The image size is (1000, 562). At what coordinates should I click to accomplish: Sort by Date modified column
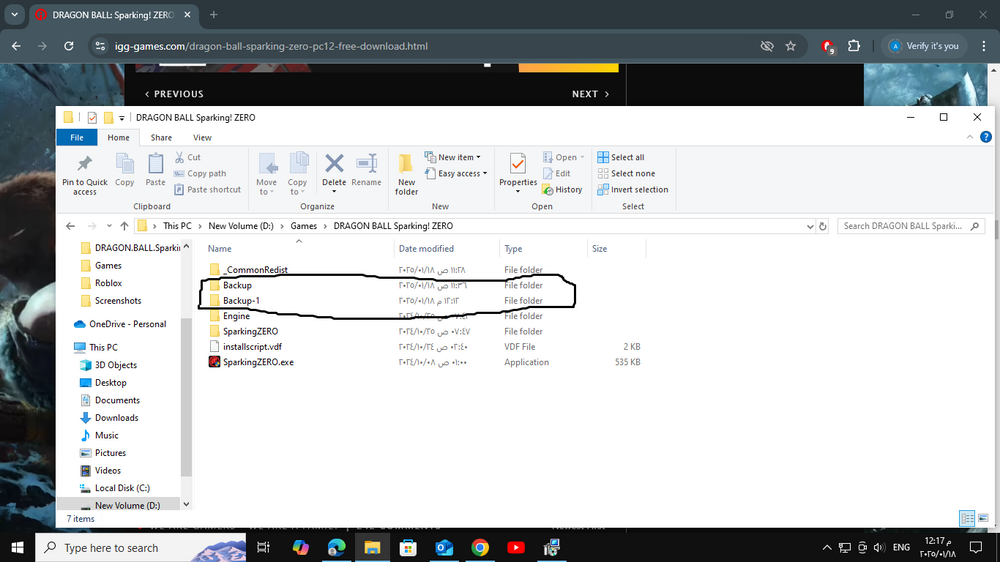pos(426,249)
